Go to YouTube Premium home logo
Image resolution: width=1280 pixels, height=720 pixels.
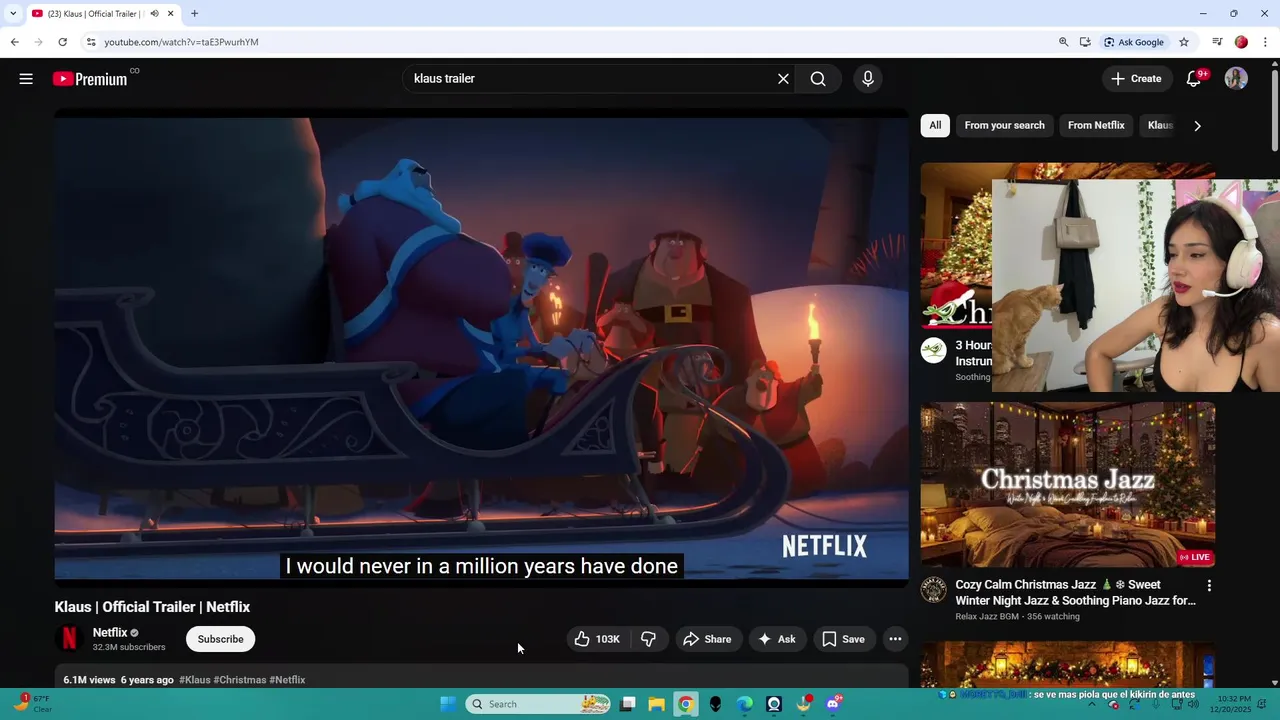(90, 79)
